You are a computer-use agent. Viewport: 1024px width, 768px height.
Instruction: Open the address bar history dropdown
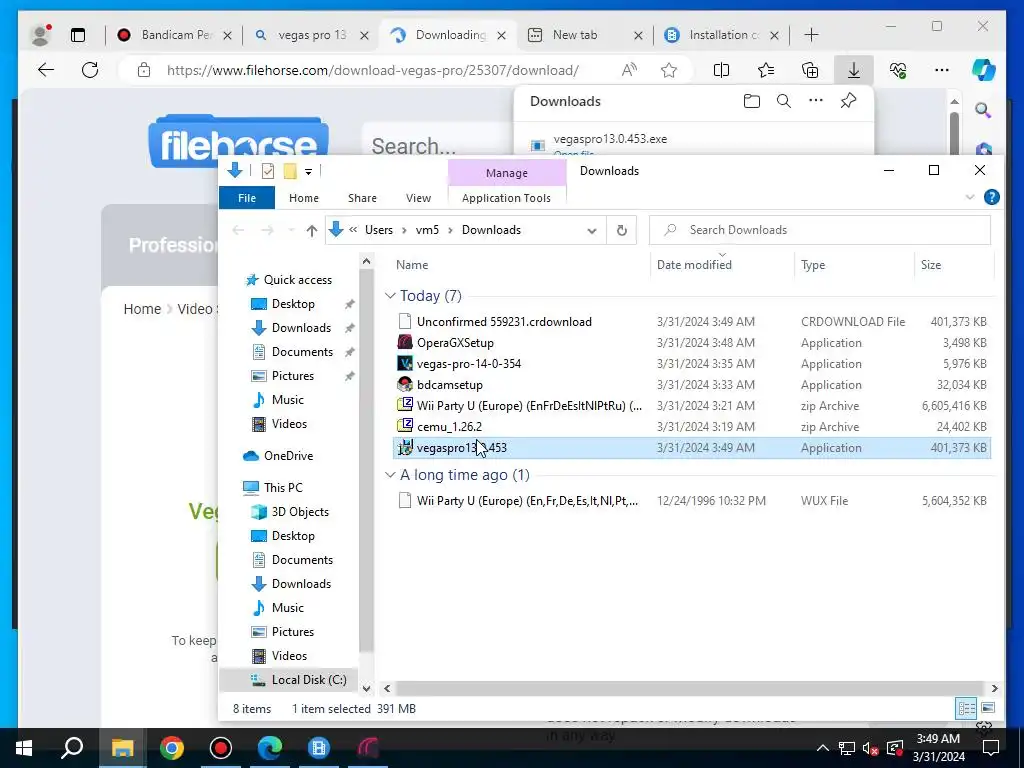[x=592, y=230]
